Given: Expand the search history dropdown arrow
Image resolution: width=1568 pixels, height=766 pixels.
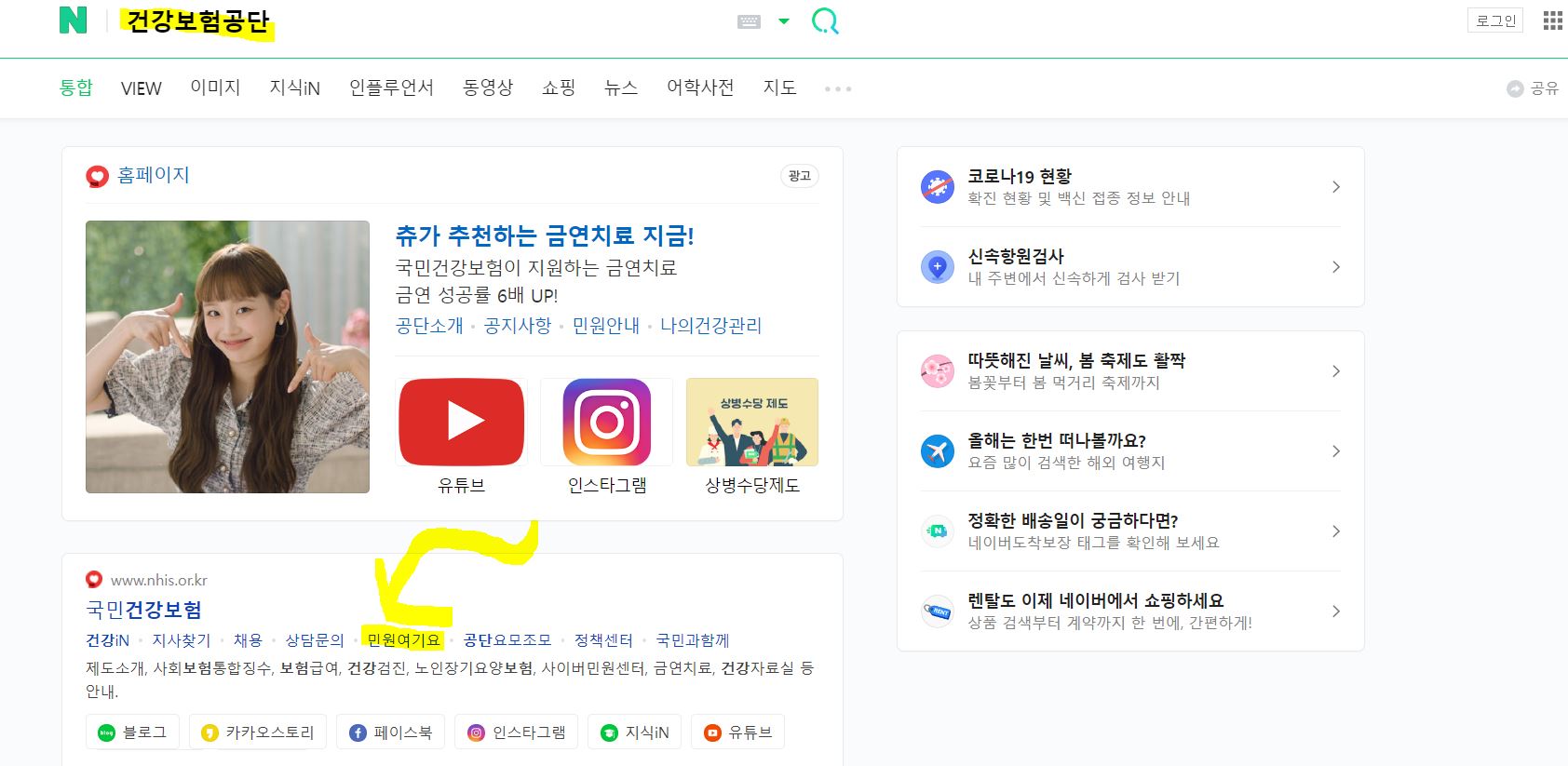Looking at the screenshot, I should [x=784, y=21].
